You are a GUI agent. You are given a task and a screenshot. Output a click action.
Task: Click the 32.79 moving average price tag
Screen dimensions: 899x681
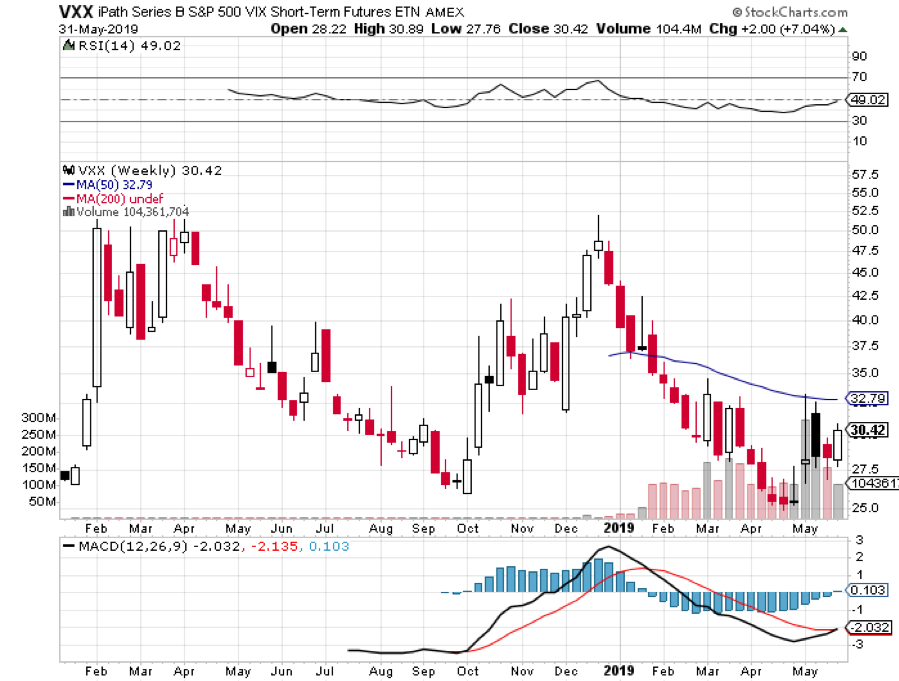pos(867,398)
